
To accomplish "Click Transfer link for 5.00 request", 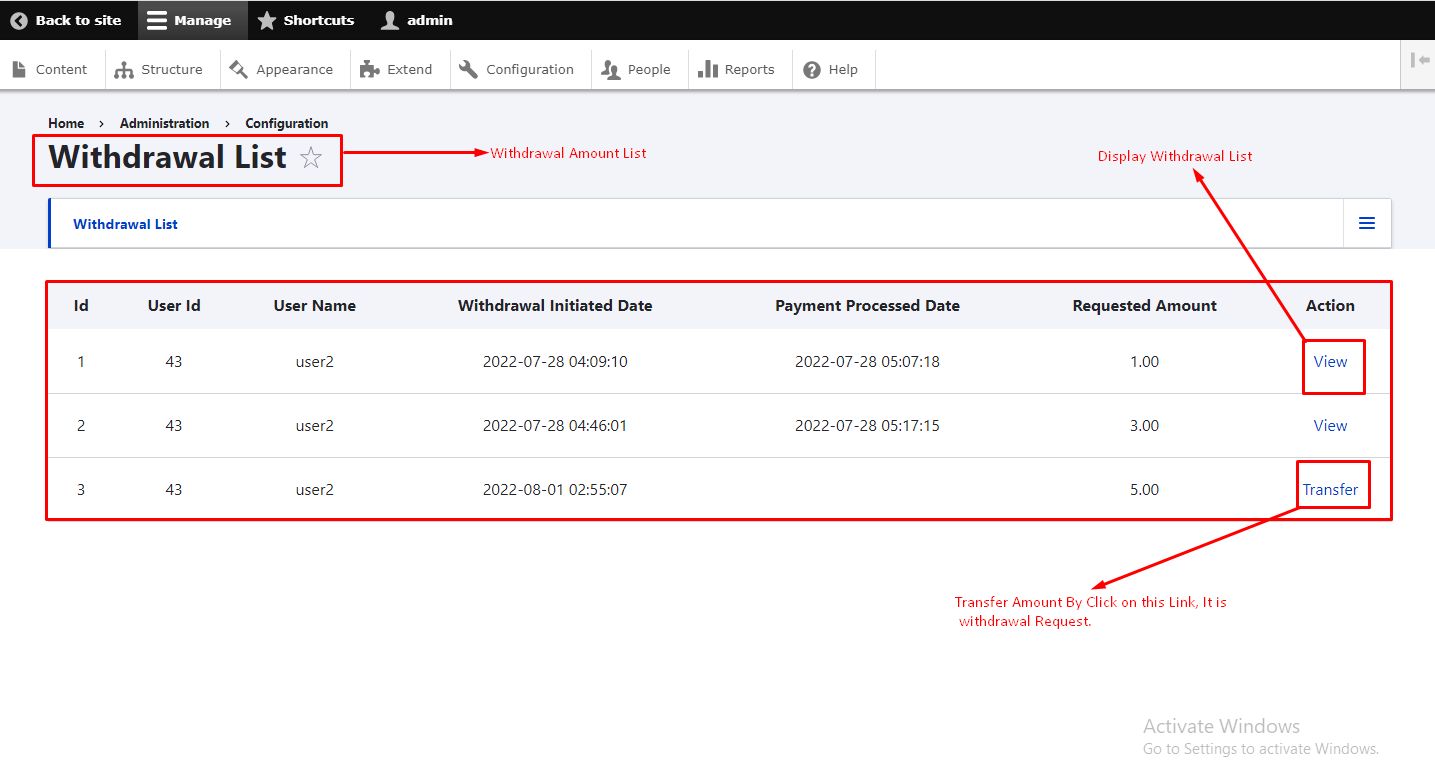I will 1330,490.
